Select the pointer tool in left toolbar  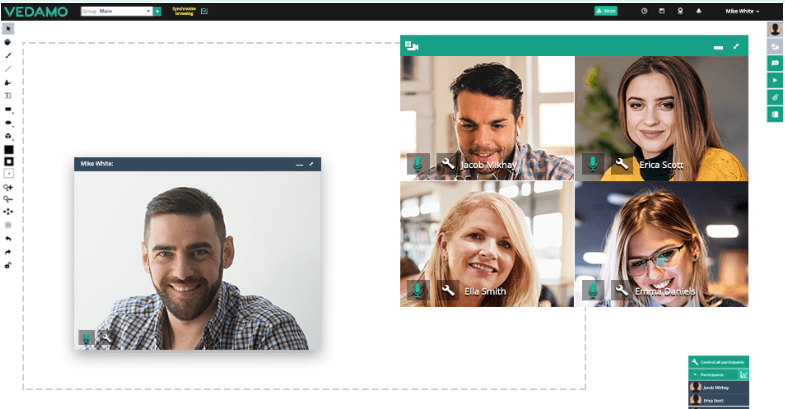point(8,29)
